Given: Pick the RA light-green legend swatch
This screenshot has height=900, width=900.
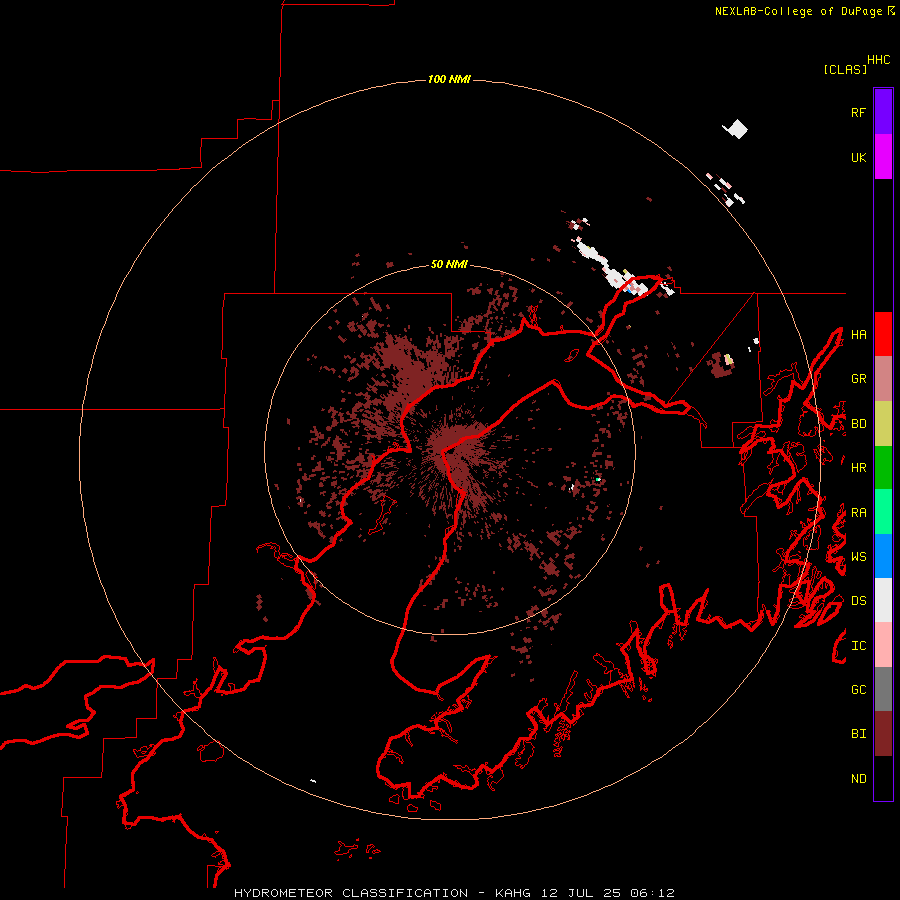Looking at the screenshot, I should tap(883, 512).
